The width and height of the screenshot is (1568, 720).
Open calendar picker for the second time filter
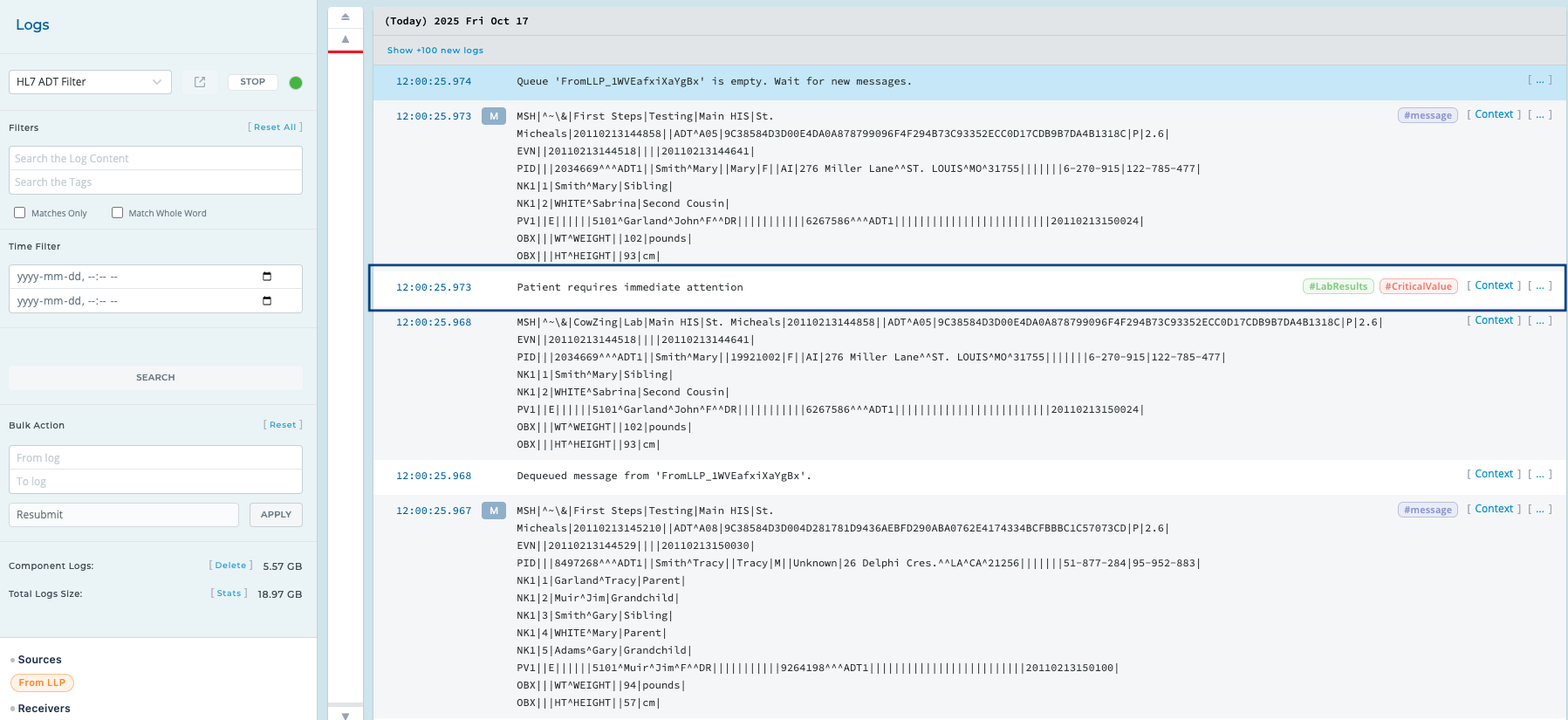267,301
